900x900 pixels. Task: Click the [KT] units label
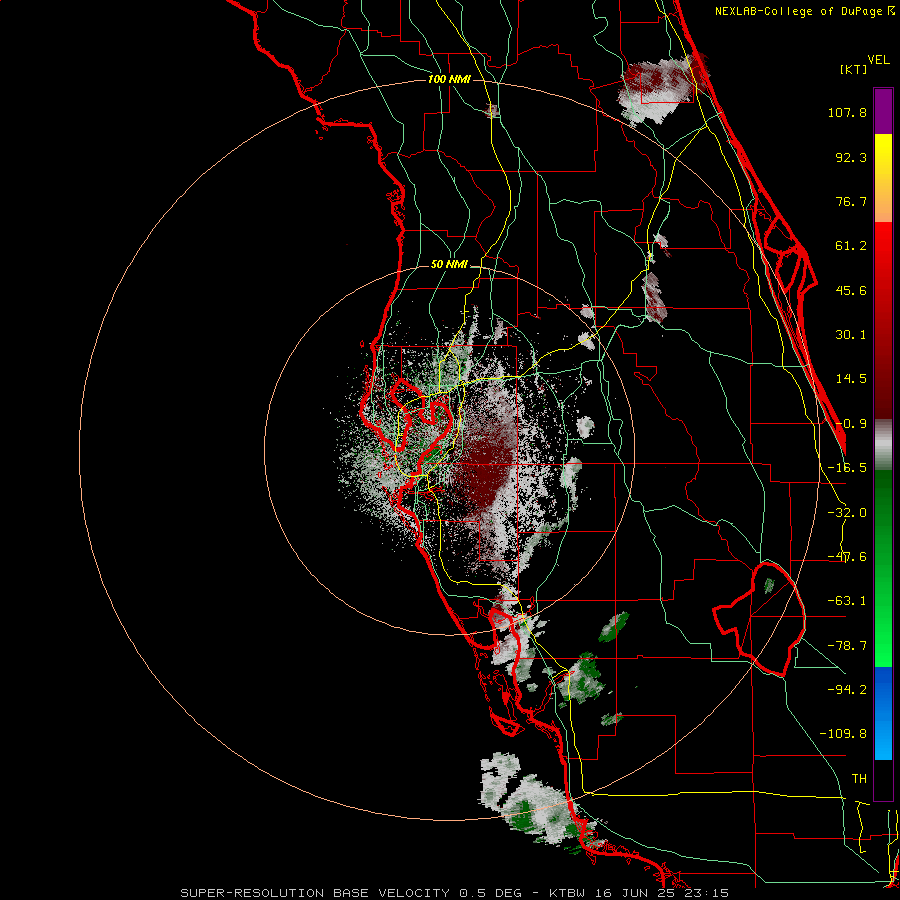(x=854, y=69)
